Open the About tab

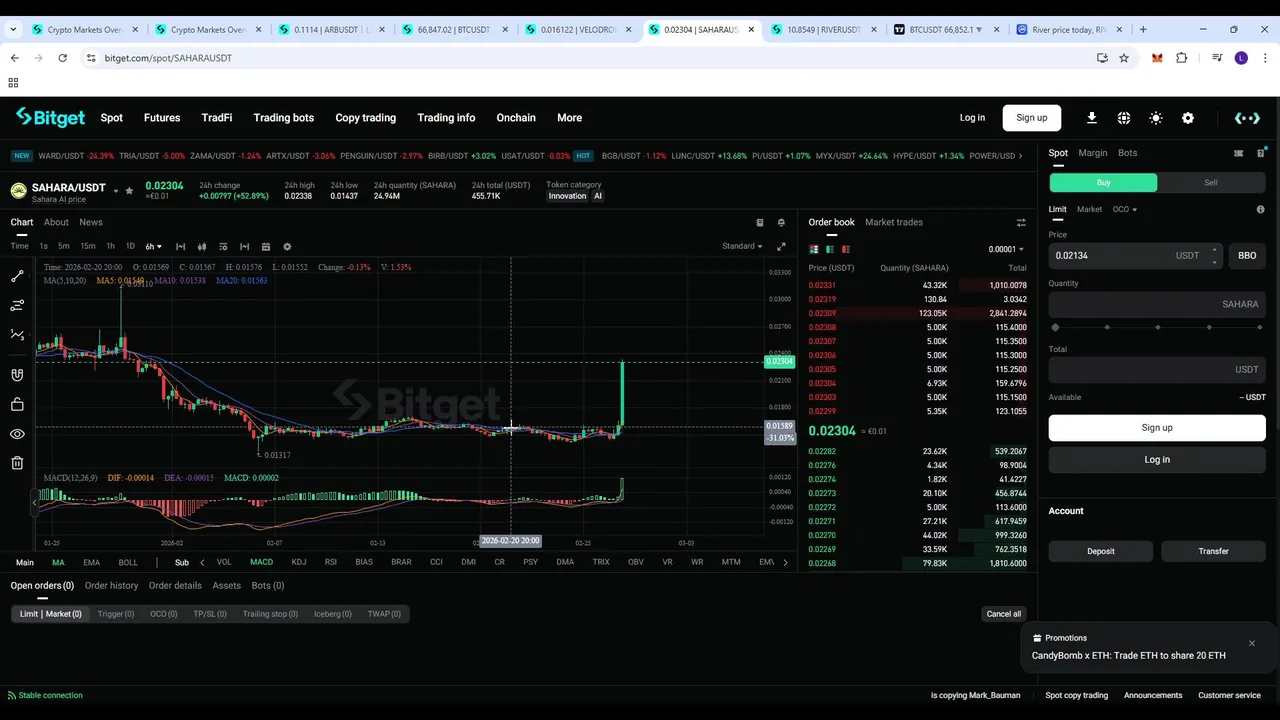(56, 222)
